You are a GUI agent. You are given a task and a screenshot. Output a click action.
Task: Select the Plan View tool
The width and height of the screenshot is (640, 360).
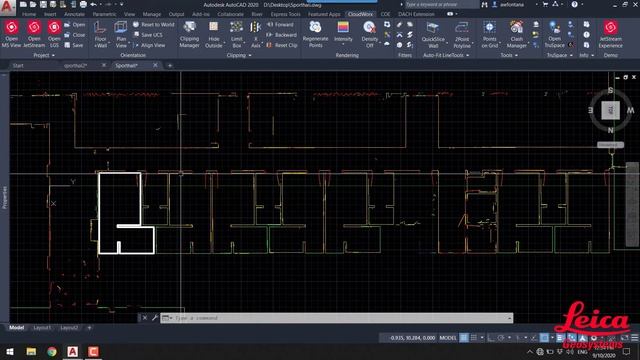(121, 34)
